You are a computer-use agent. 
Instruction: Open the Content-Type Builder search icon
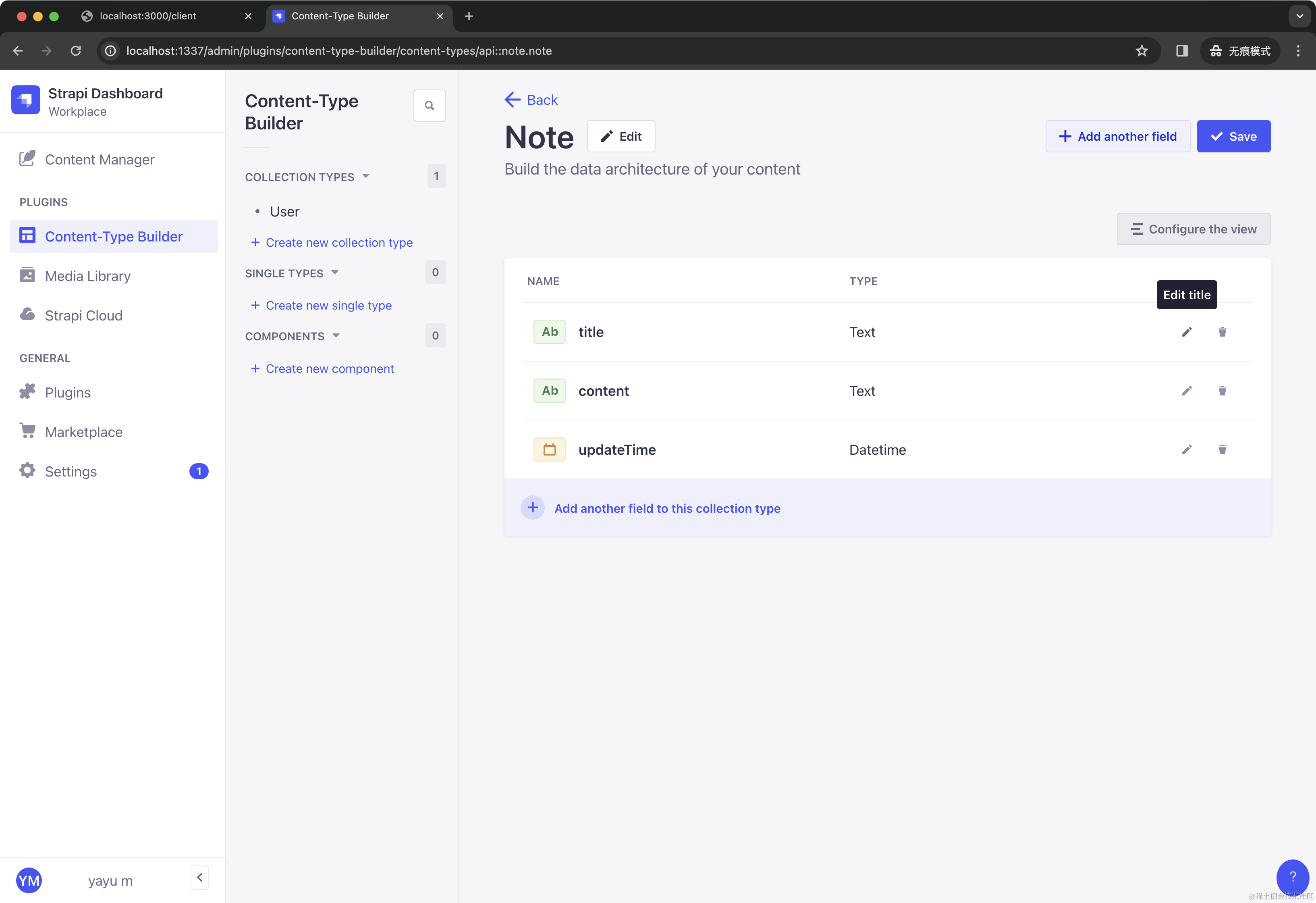click(429, 105)
